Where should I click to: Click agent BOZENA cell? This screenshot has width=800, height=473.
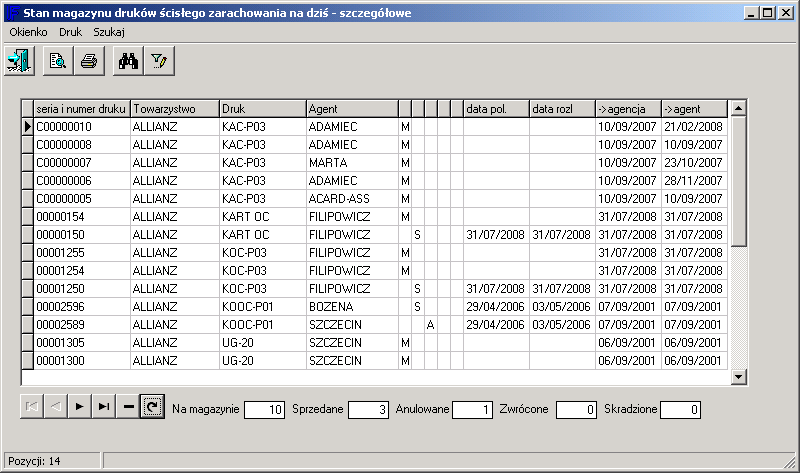pyautogui.click(x=353, y=307)
